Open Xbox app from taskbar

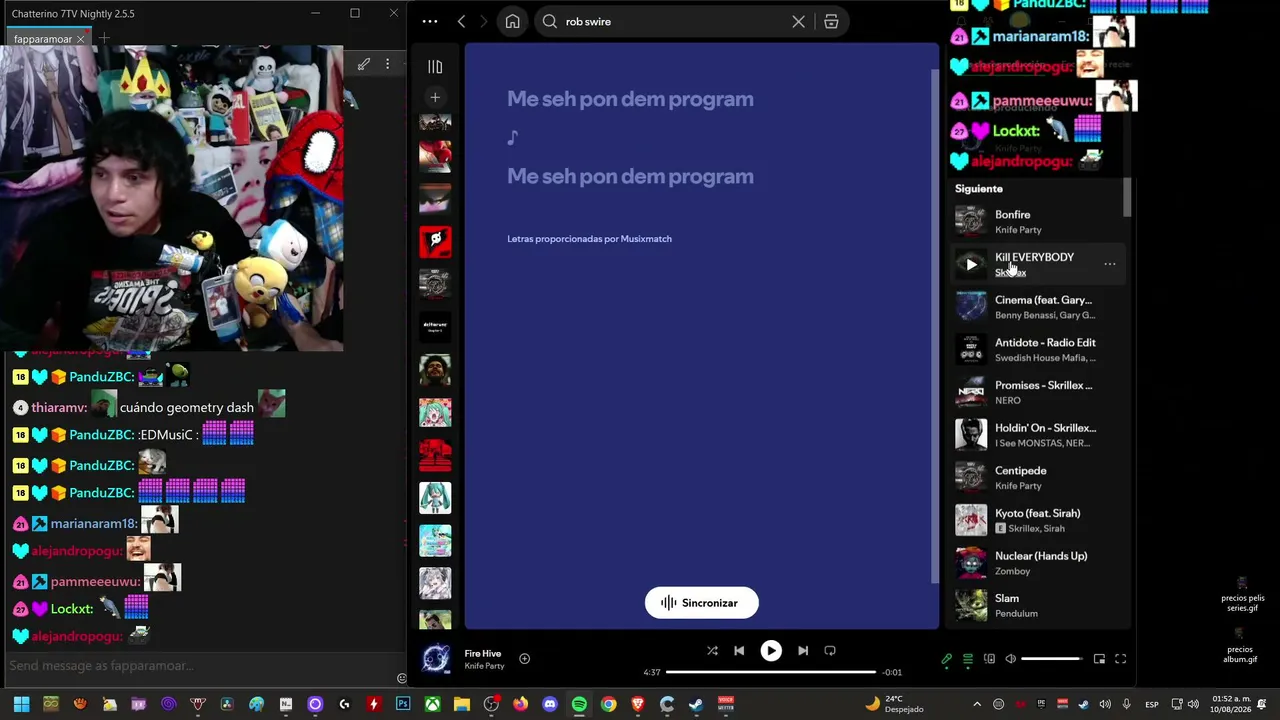point(432,704)
